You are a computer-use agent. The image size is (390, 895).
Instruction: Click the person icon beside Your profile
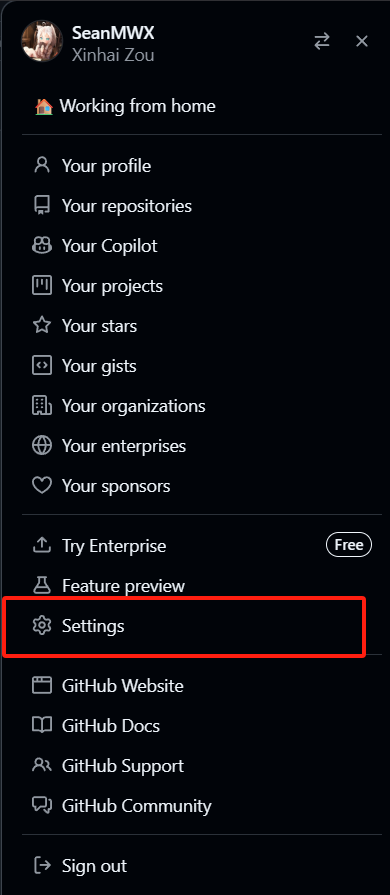[x=42, y=166]
